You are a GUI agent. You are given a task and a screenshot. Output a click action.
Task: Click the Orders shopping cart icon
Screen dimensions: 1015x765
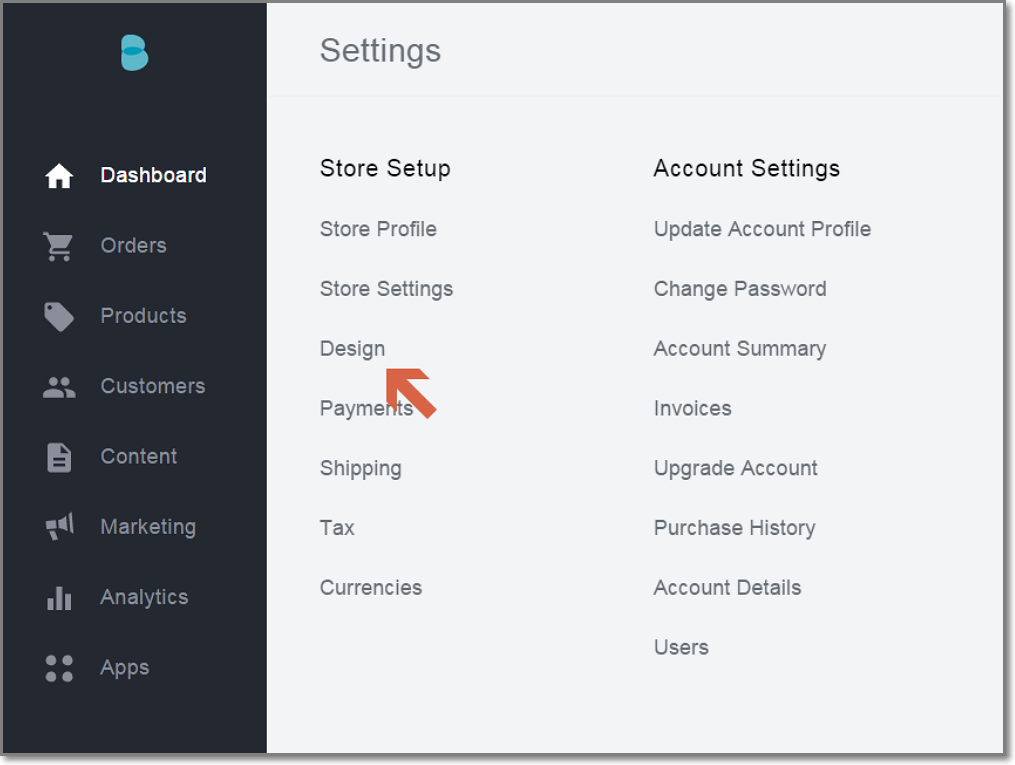coord(59,246)
